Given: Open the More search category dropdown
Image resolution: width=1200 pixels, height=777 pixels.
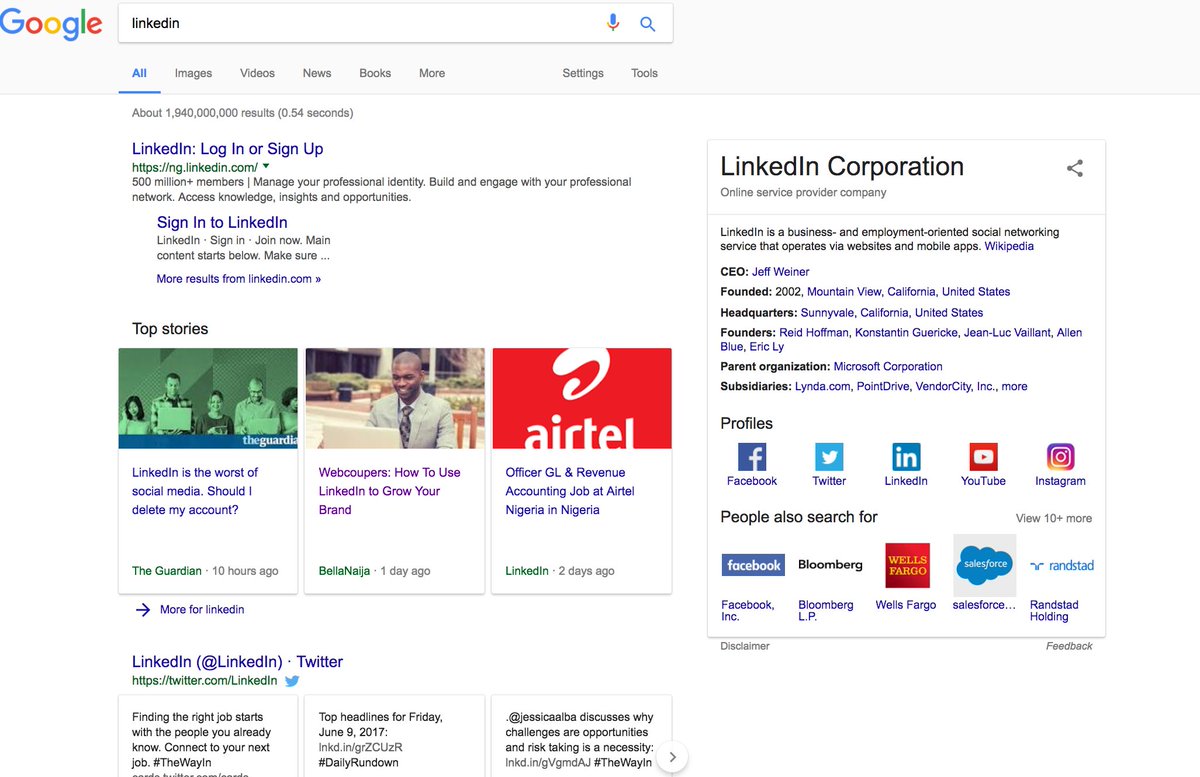Looking at the screenshot, I should click(432, 73).
